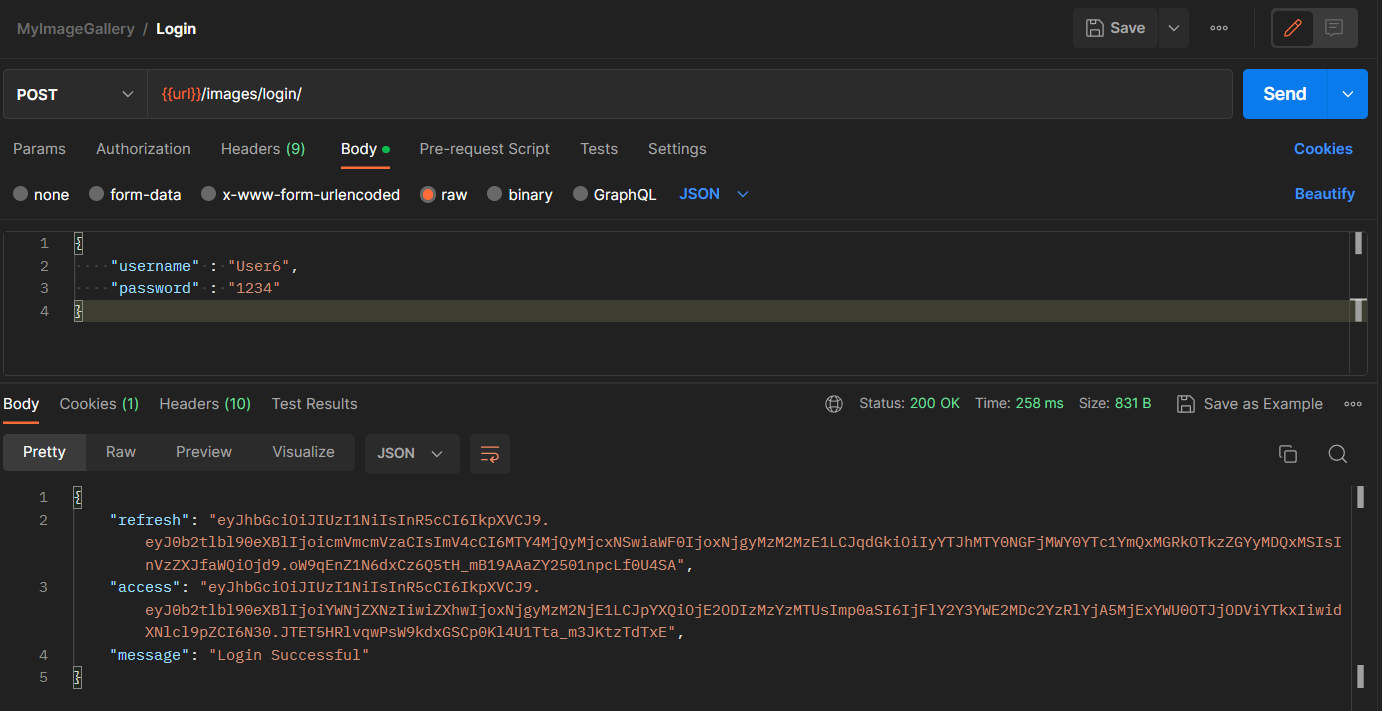The height and width of the screenshot is (711, 1382).
Task: Open the Pre-request Script tab
Action: (x=485, y=149)
